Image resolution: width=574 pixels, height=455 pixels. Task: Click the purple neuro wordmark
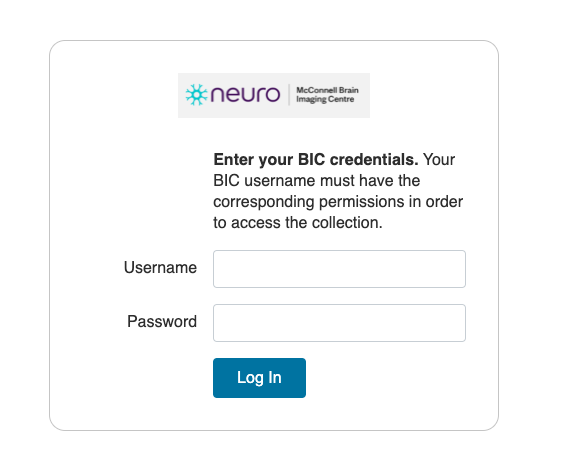point(246,94)
